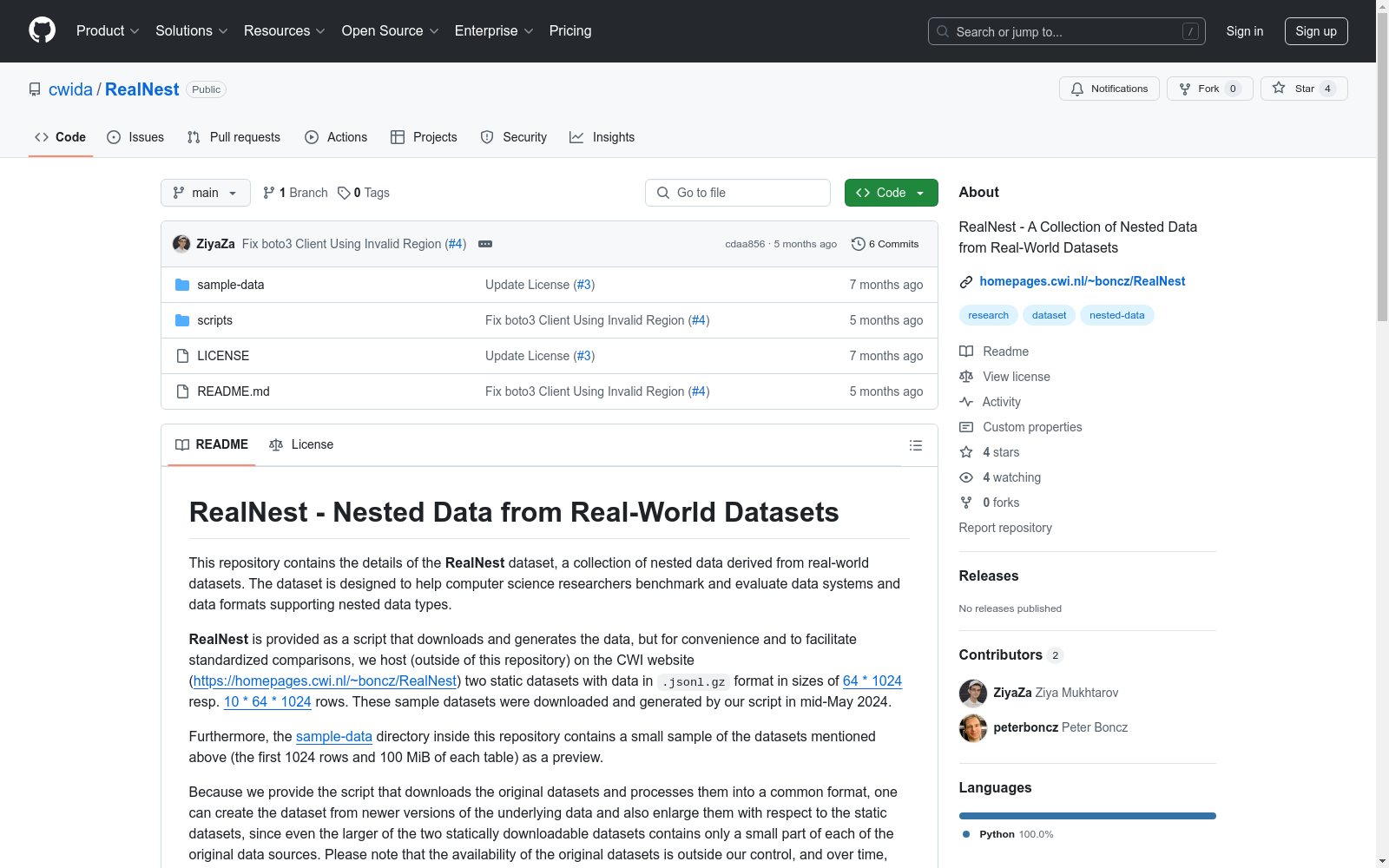Click the Sign up button

(x=1316, y=31)
